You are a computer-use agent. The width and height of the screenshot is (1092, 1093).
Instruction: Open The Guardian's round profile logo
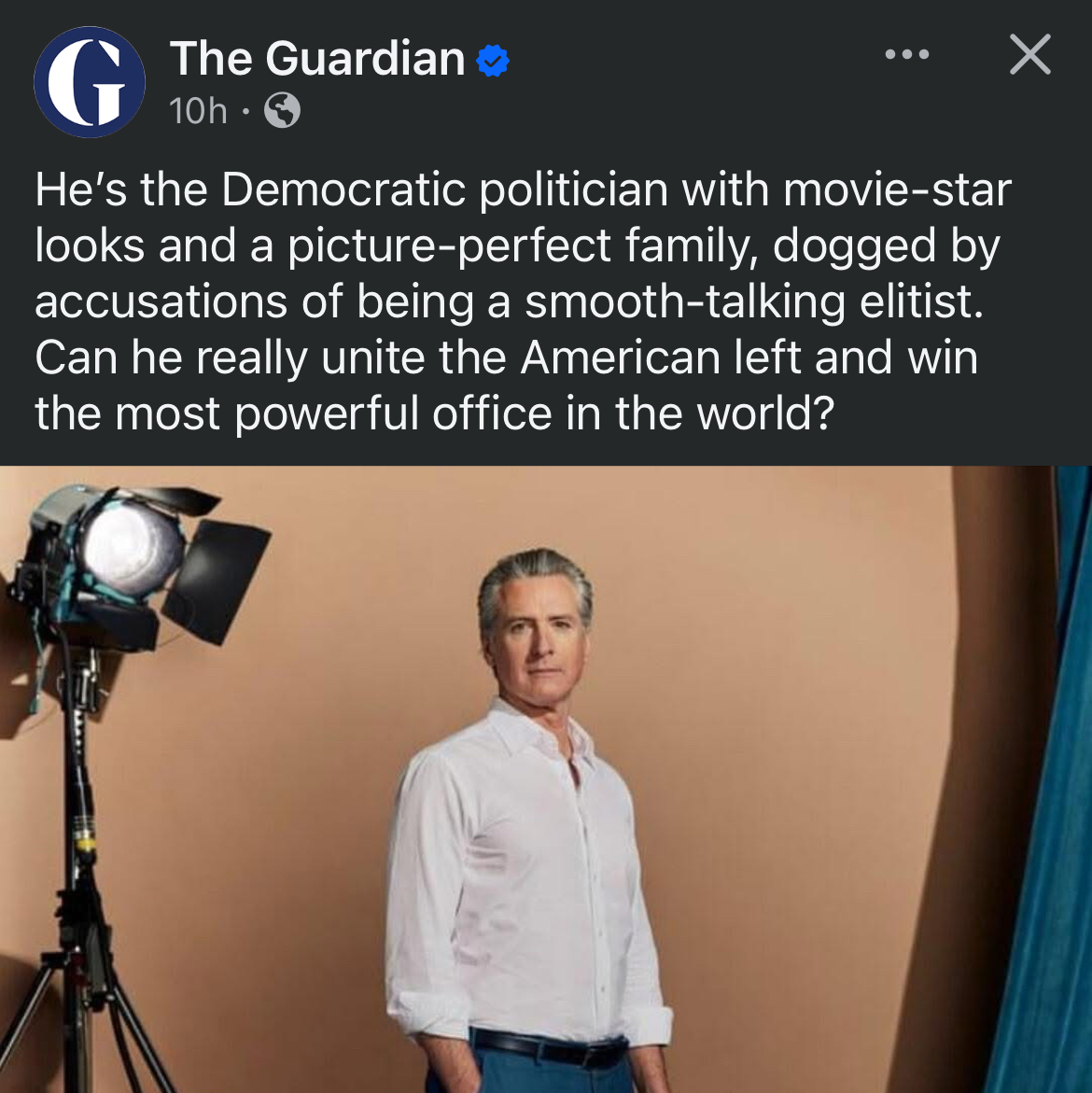(90, 81)
